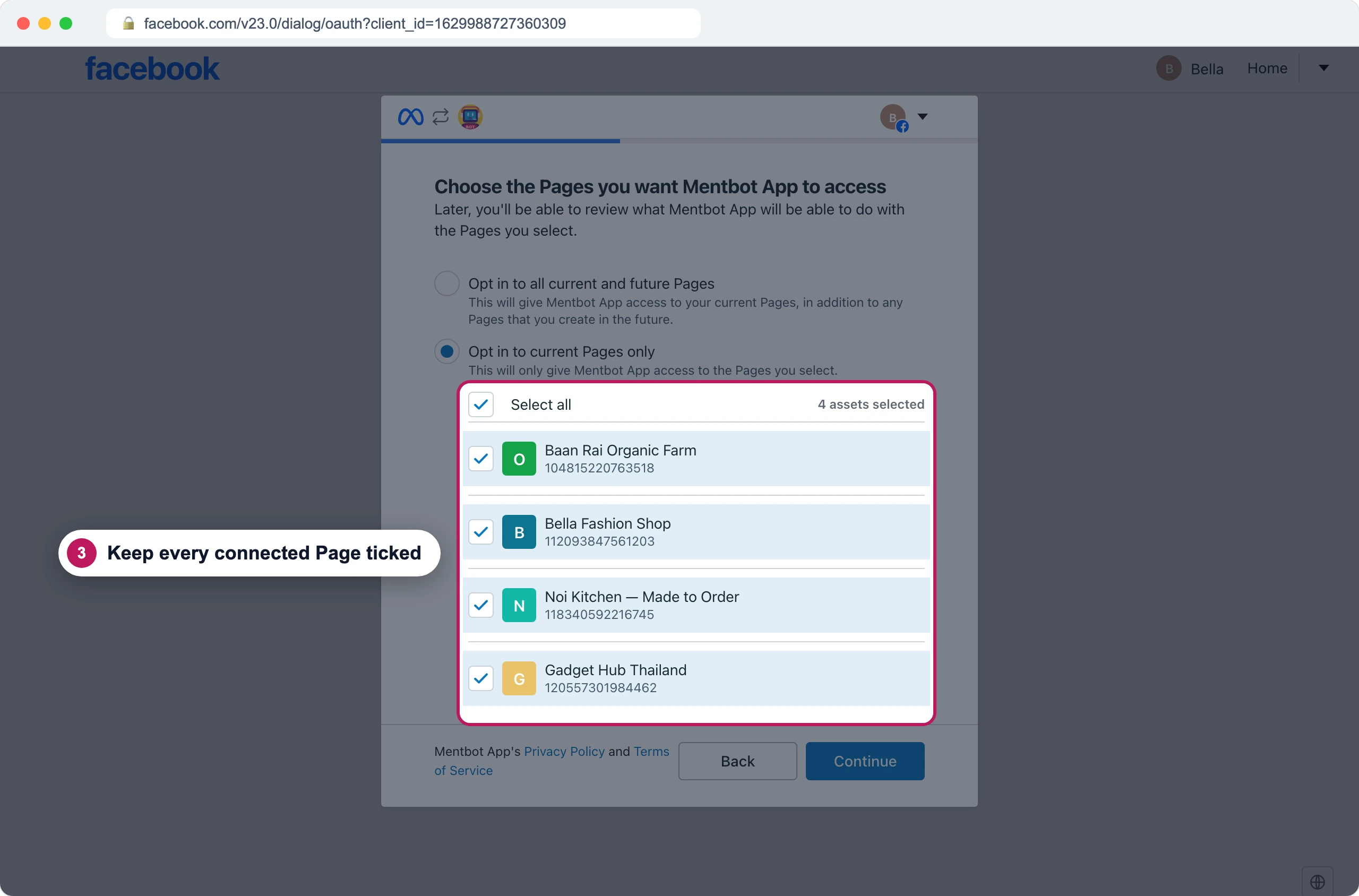Untick Noi Kitchen — Made to Order checkbox
This screenshot has width=1359, height=896.
[x=480, y=605]
